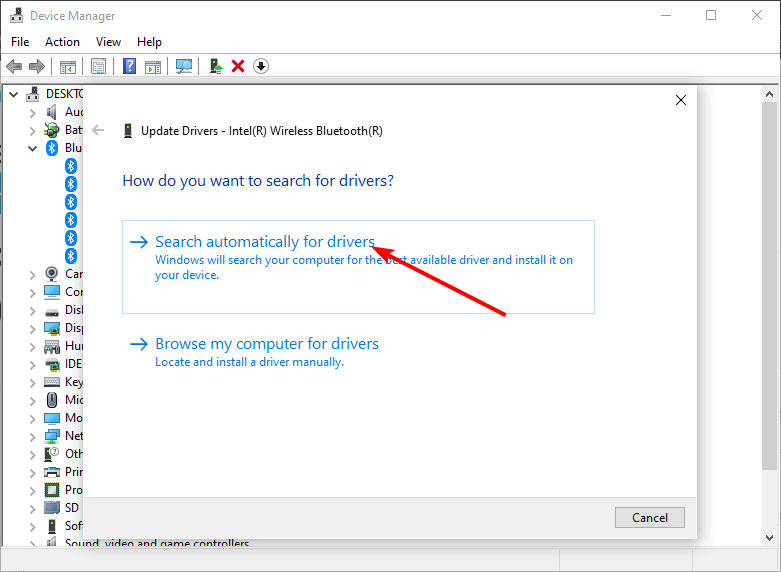Expand the Disk drives category chevron
This screenshot has height=572, width=781.
[x=33, y=310]
